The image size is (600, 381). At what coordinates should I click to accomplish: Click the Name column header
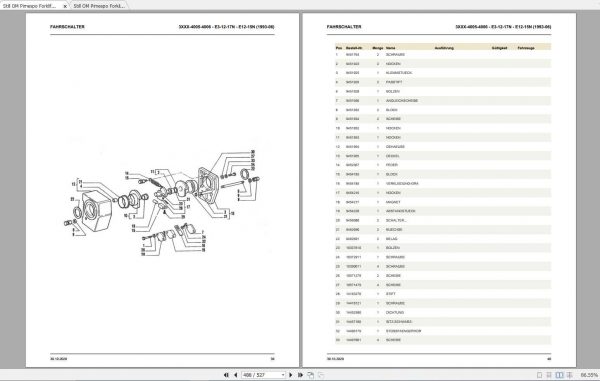pyautogui.click(x=390, y=48)
